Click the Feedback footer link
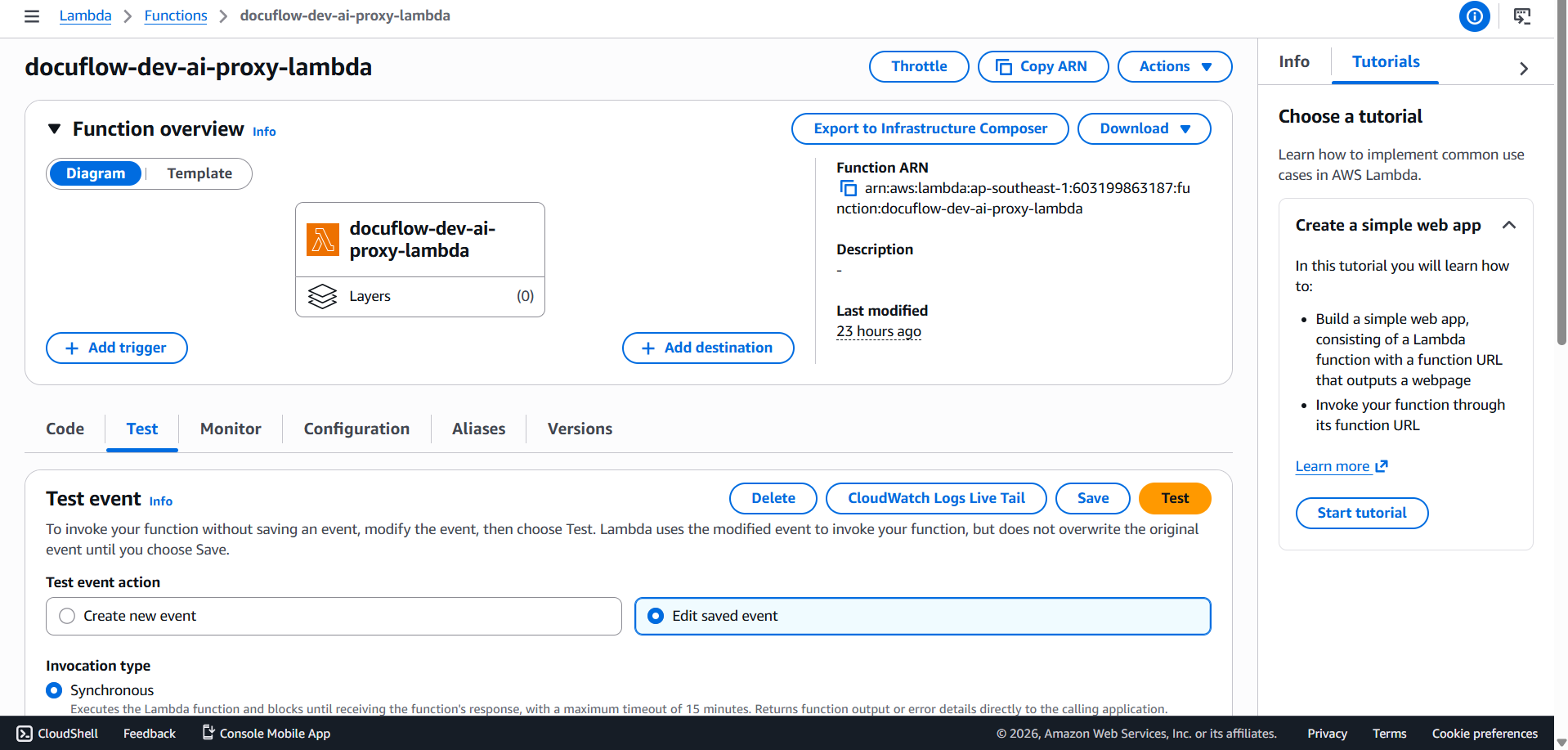The width and height of the screenshot is (1568, 750). (150, 734)
